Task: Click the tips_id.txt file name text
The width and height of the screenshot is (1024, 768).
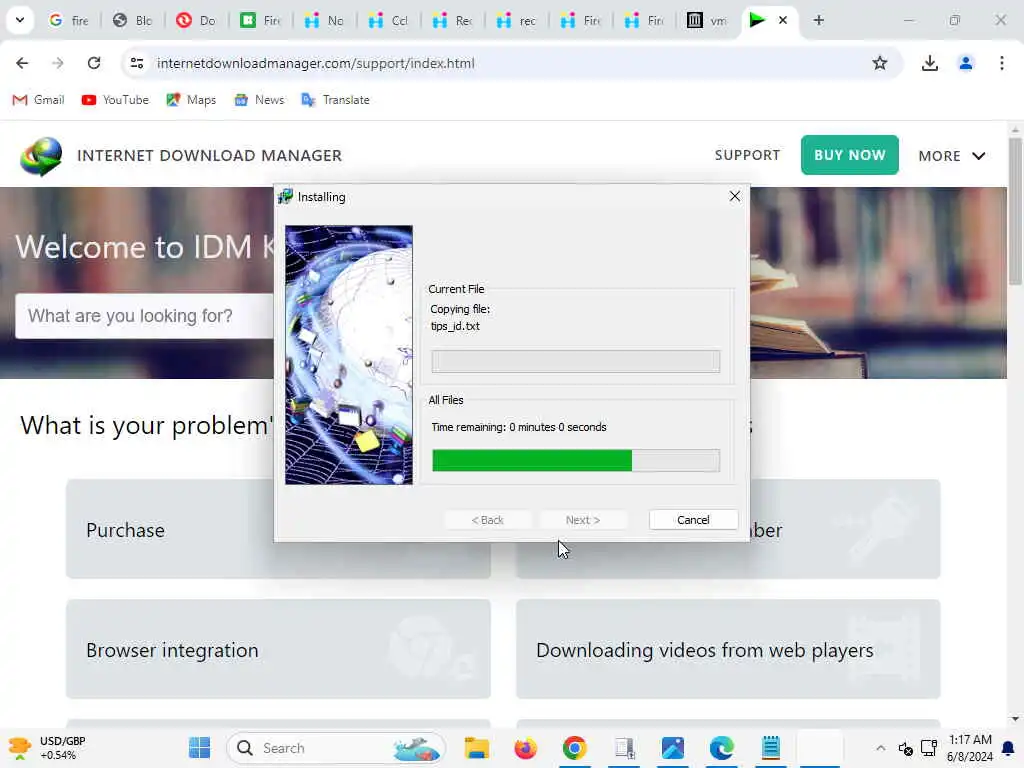Action: [455, 326]
